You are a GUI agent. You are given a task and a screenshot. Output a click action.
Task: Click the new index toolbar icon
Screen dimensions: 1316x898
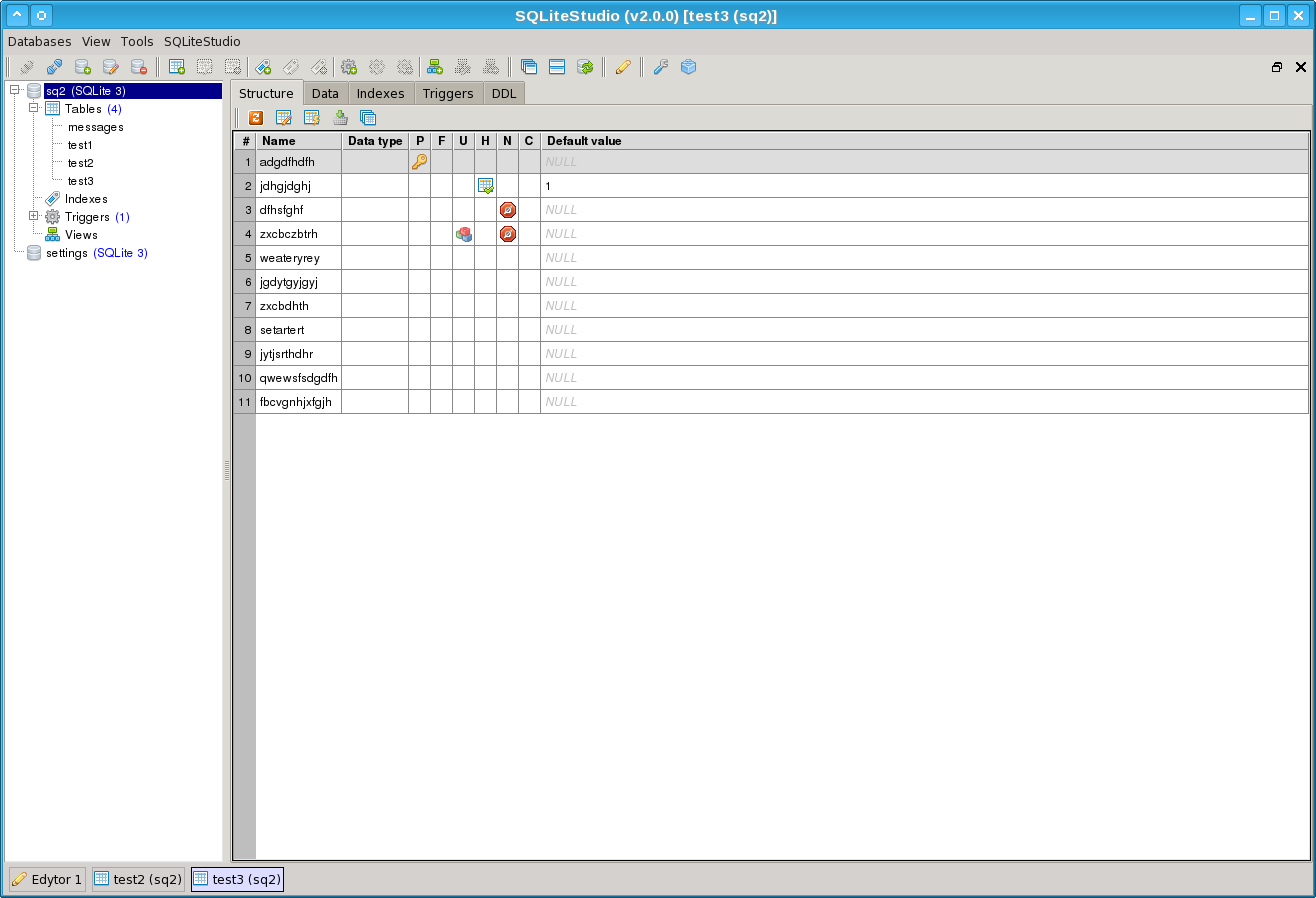(x=263, y=67)
